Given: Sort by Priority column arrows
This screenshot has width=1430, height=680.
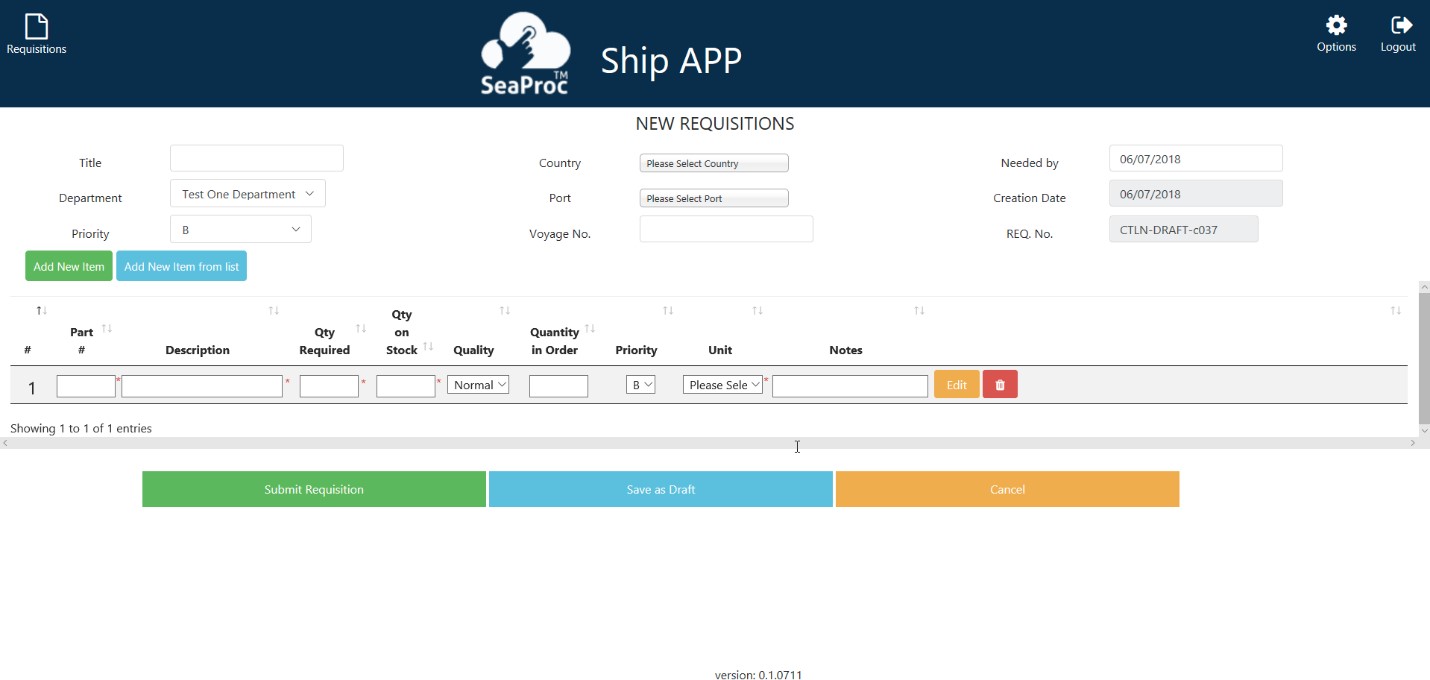Looking at the screenshot, I should (668, 311).
